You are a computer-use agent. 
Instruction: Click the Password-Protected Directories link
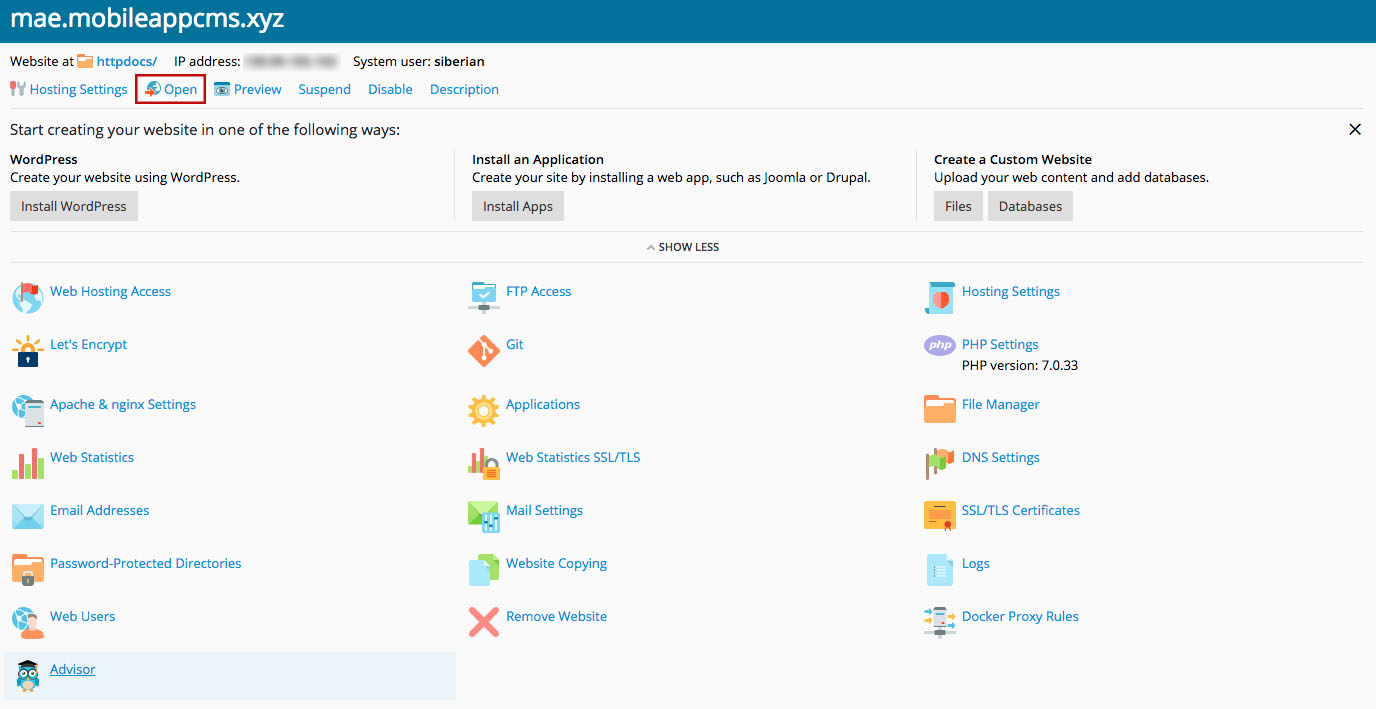[x=146, y=563]
